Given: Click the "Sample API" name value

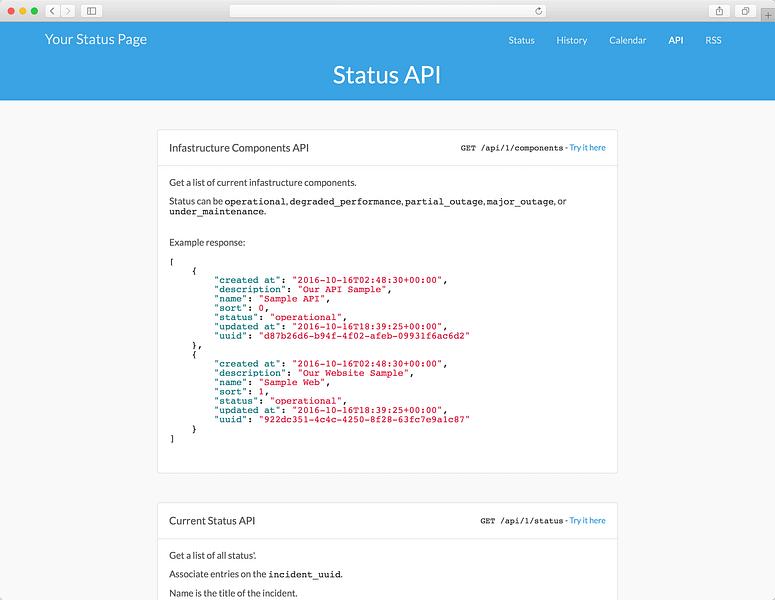Looking at the screenshot, I should (292, 299).
